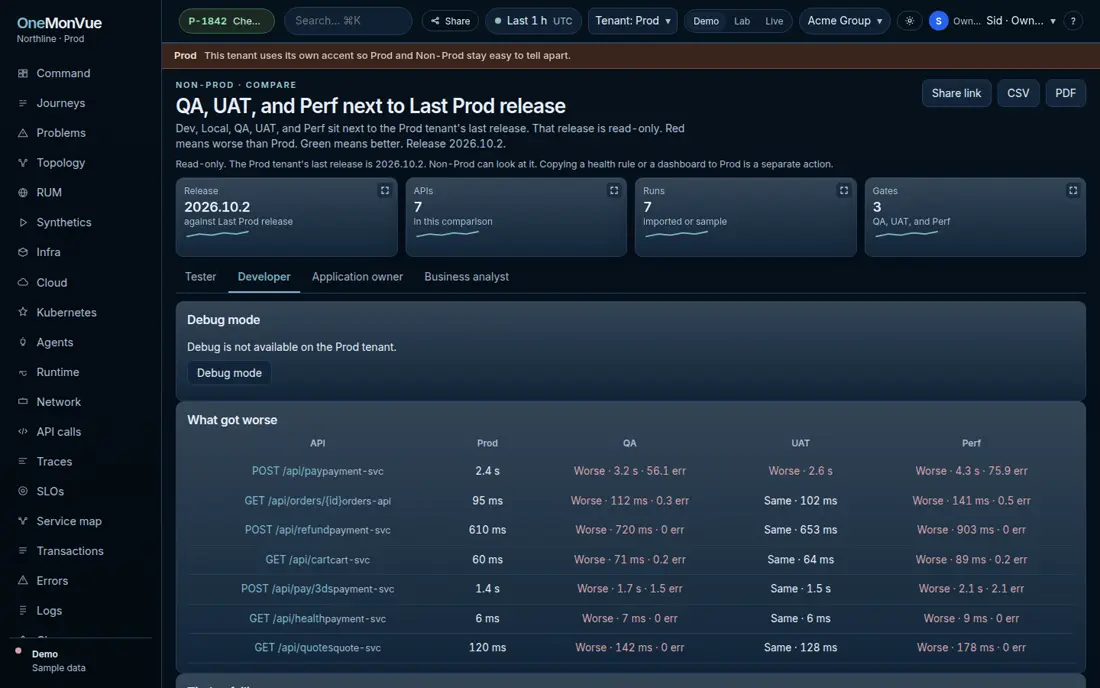Open the Agents sidebar icon
Viewport: 1100px width, 688px height.
pos(22,342)
